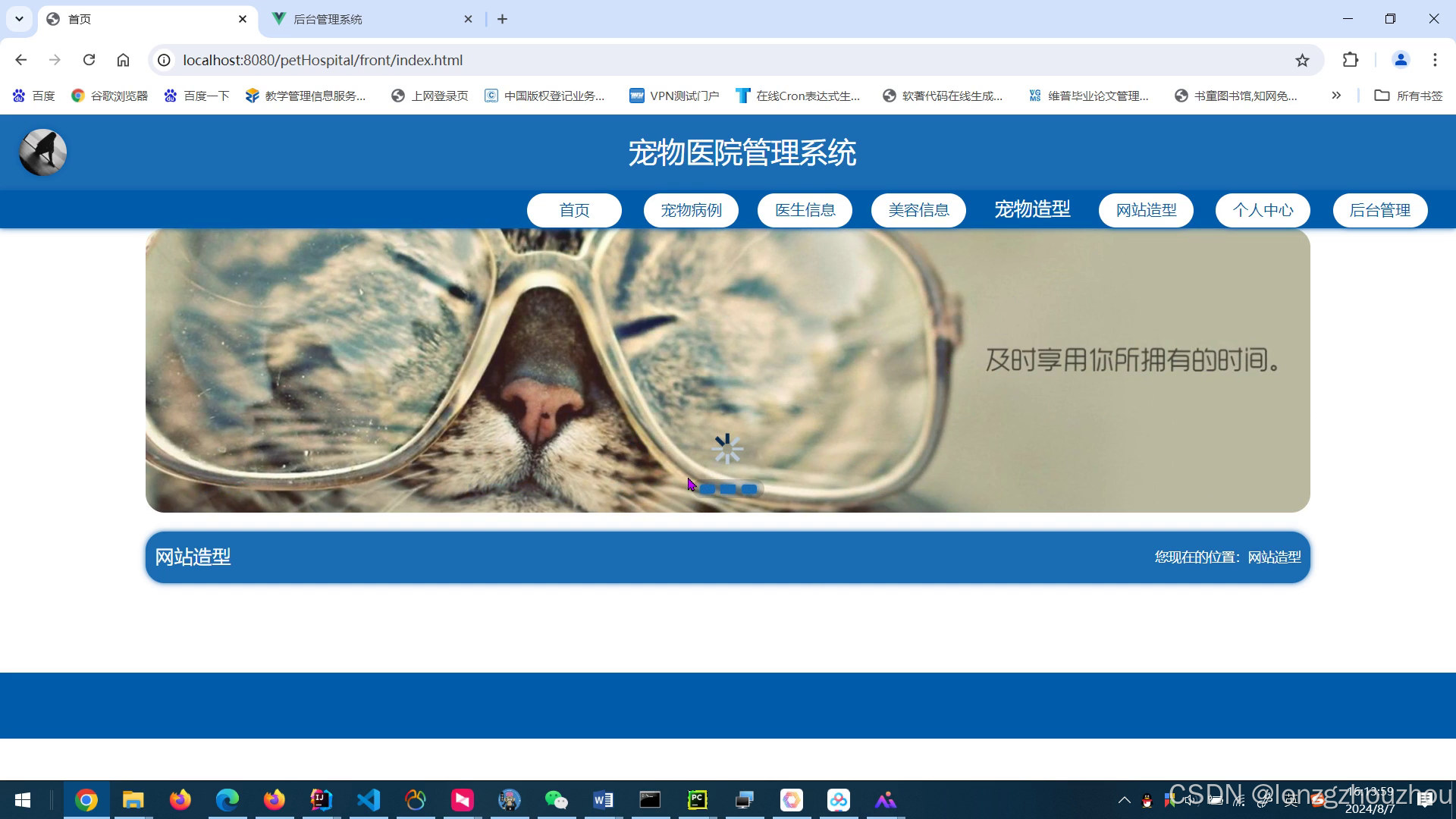Launch Visual Studio Code from taskbar
The height and width of the screenshot is (819, 1456).
click(x=369, y=800)
